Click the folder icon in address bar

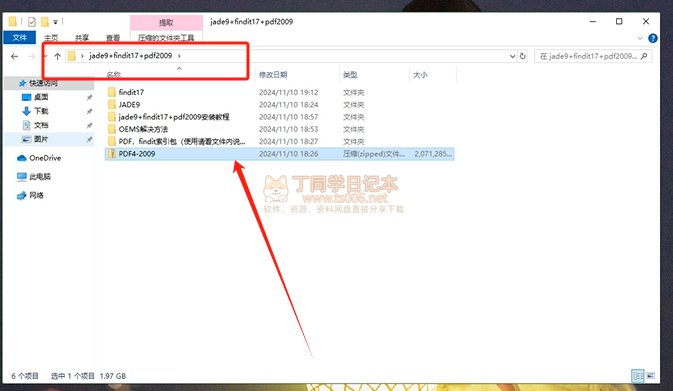coord(72,56)
